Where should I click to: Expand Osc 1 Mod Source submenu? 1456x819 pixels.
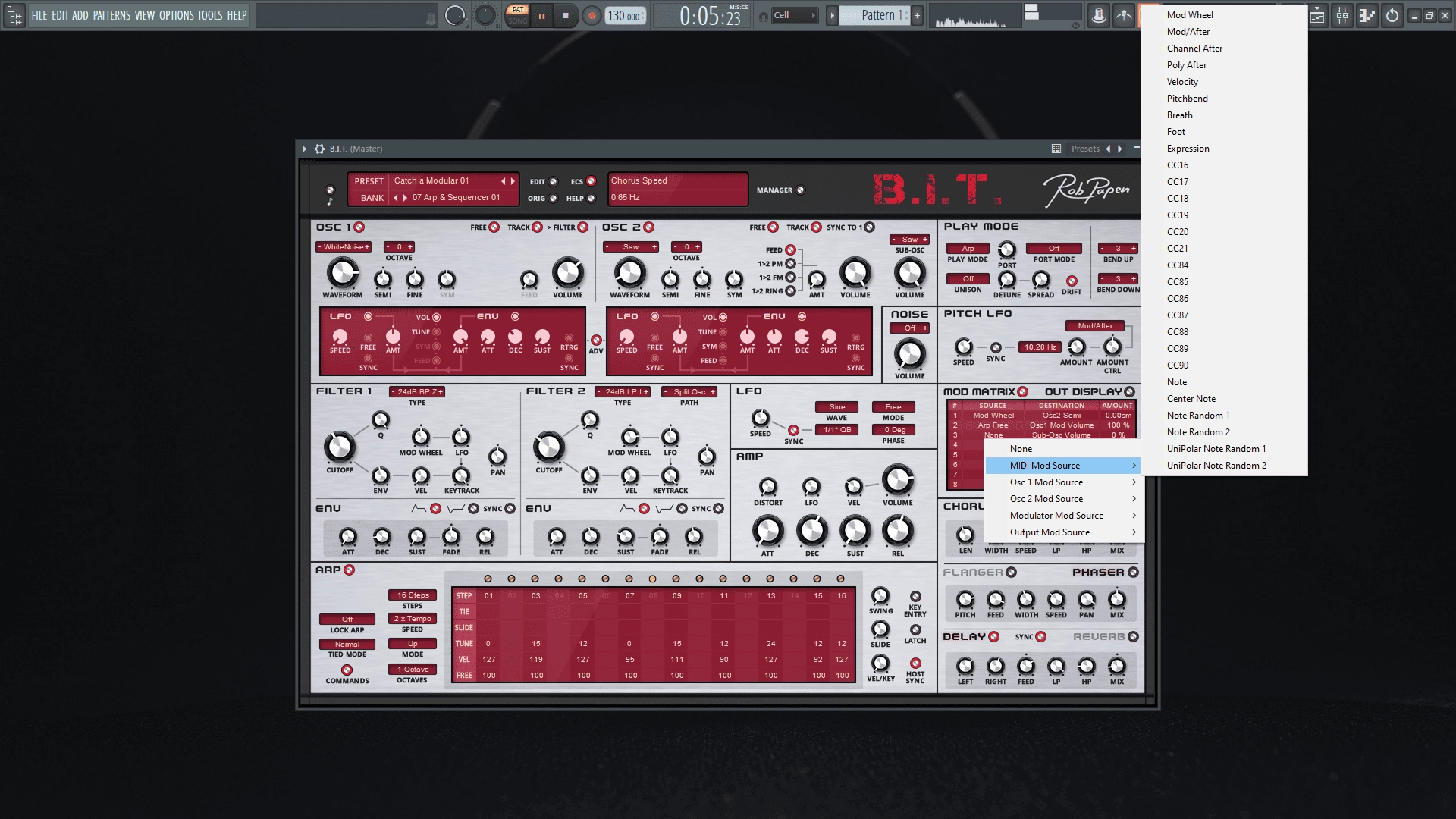click(x=1065, y=482)
